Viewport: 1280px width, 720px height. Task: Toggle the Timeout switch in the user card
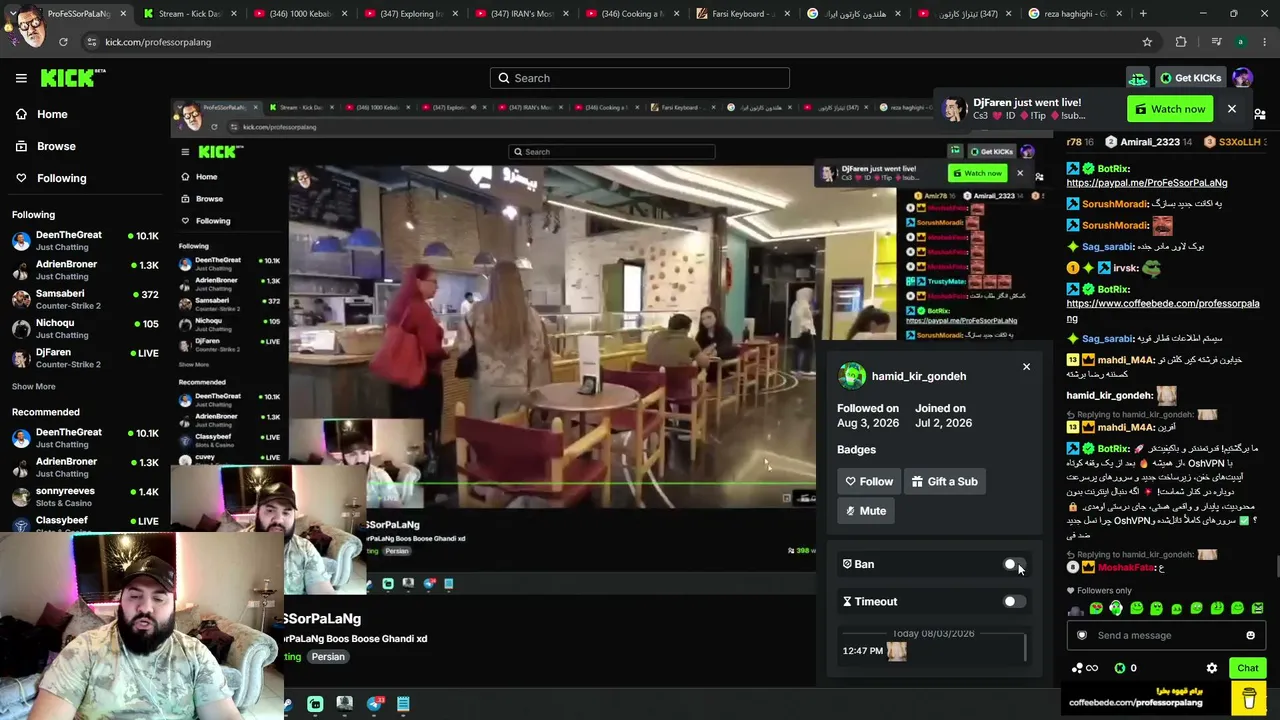pyautogui.click(x=1014, y=602)
